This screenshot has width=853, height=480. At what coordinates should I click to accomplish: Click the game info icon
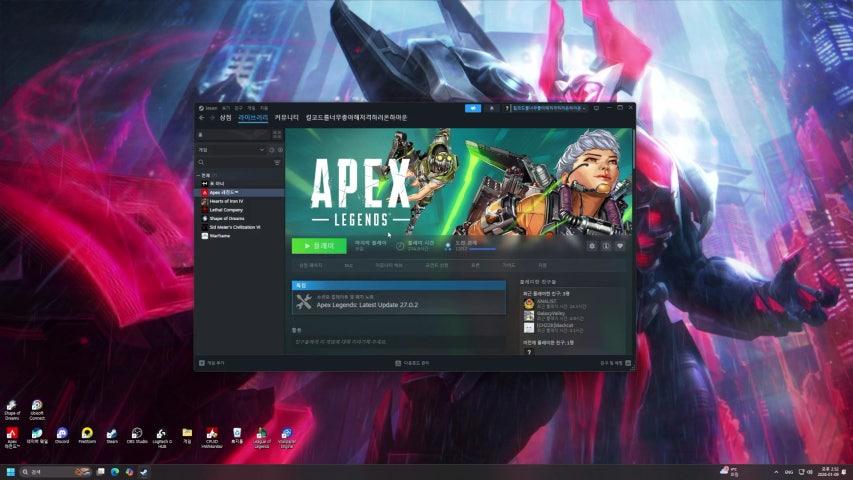(x=606, y=246)
